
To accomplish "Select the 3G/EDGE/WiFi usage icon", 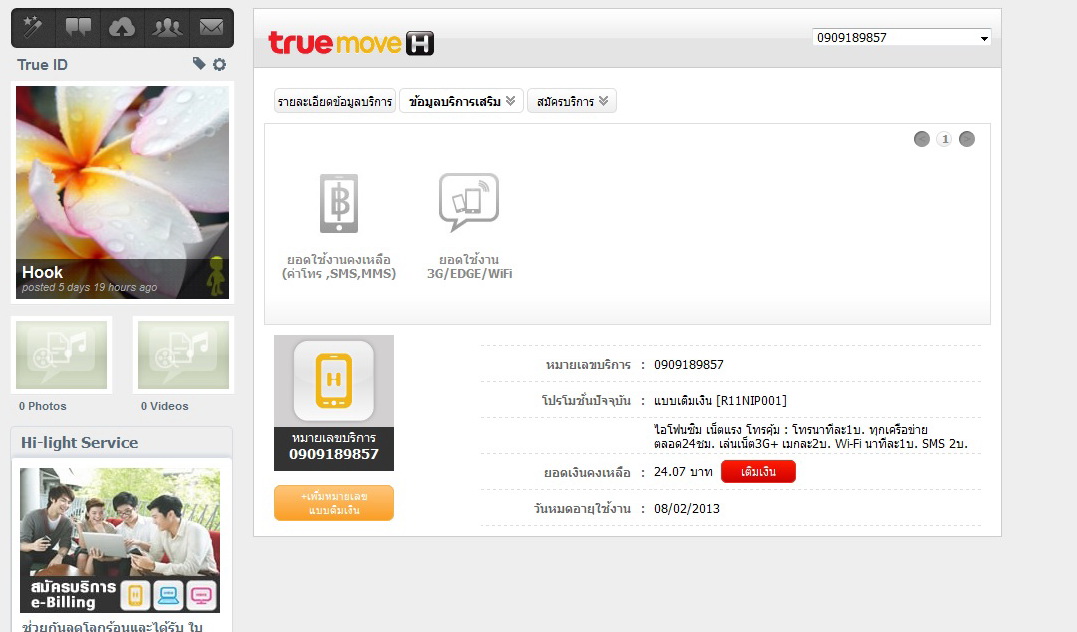I will coord(469,202).
